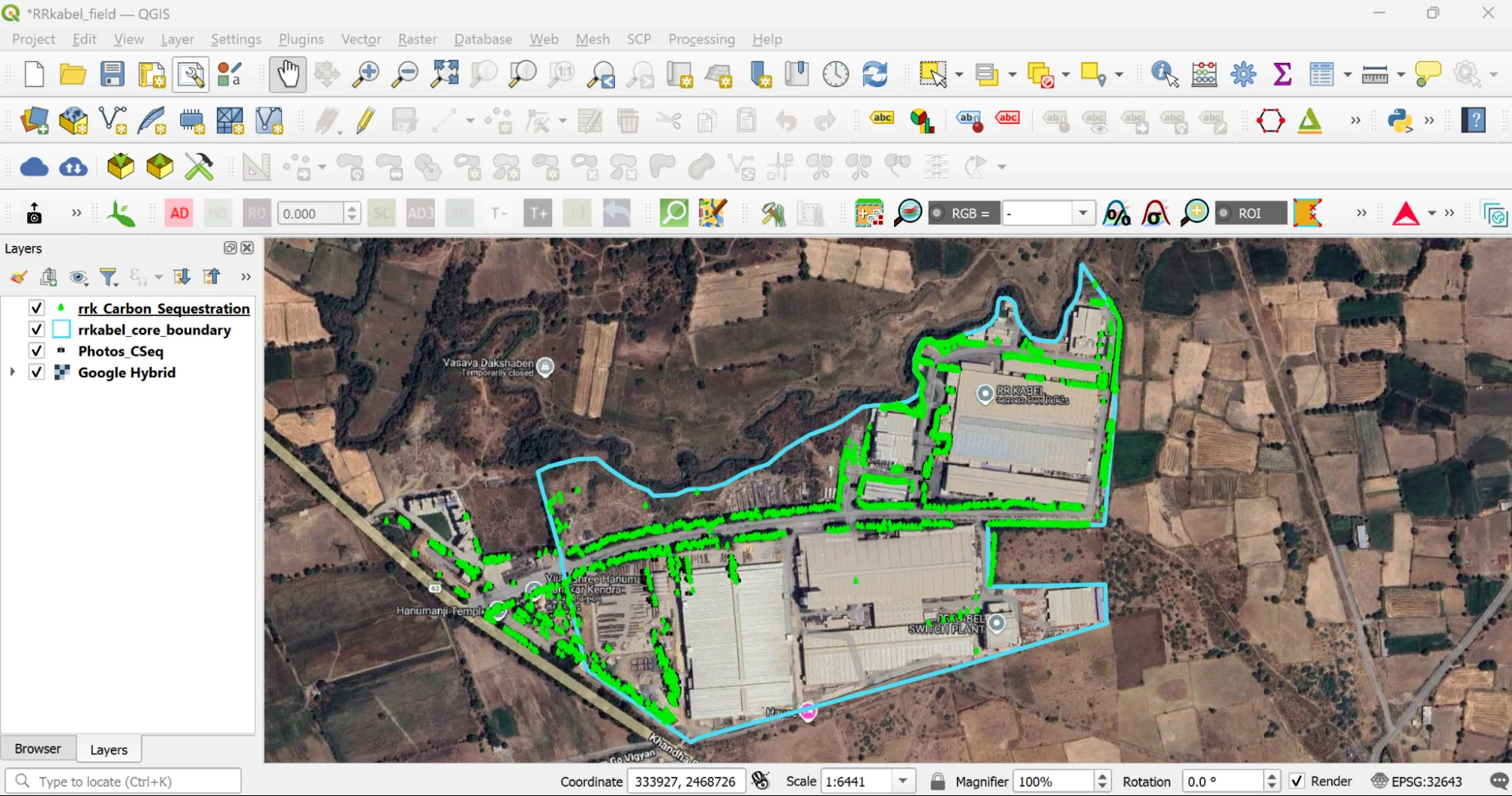Open the Python Console
Screen dimensions: 1512x796
click(1401, 120)
